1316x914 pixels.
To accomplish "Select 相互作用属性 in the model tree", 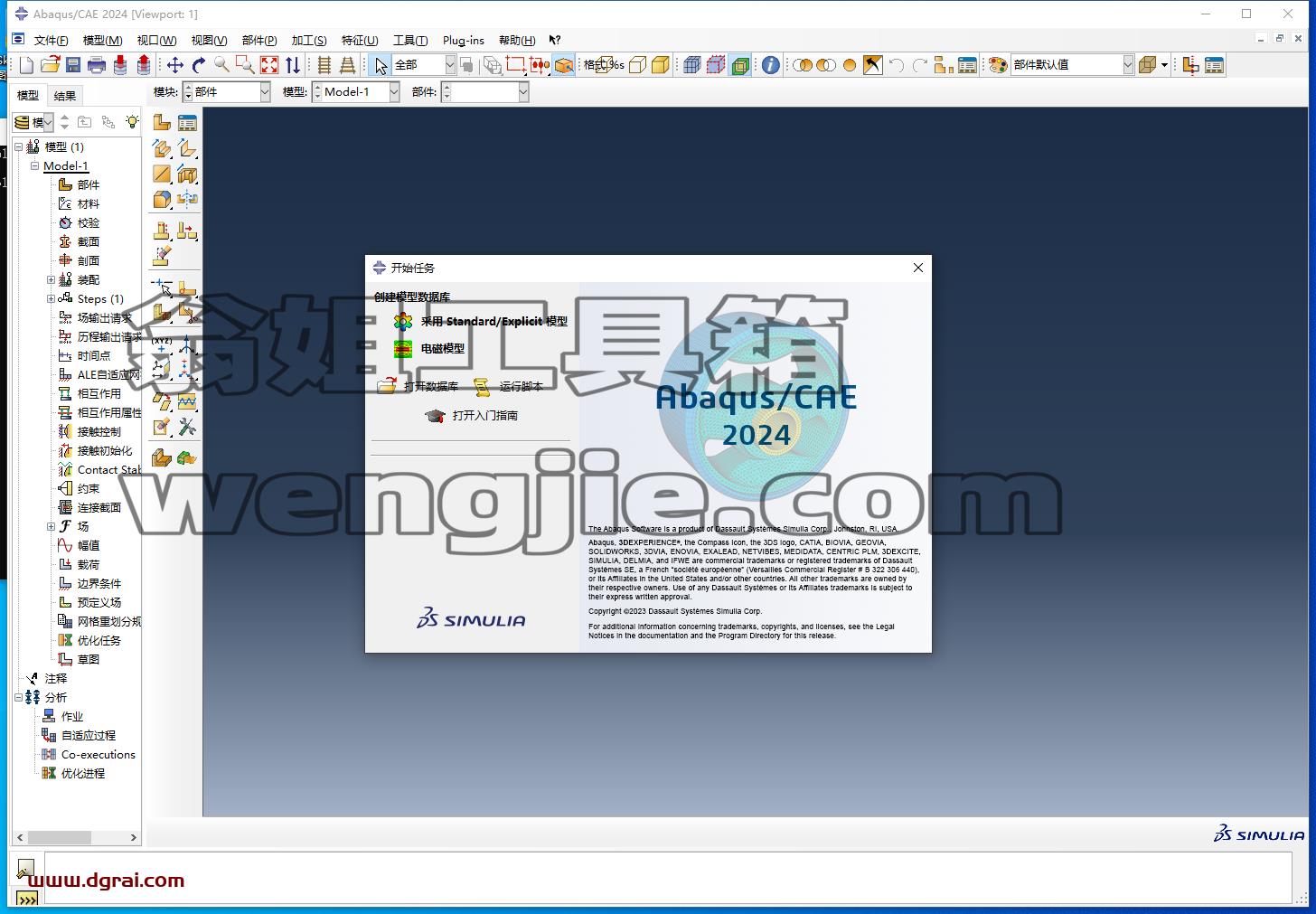I will pyautogui.click(x=99, y=412).
